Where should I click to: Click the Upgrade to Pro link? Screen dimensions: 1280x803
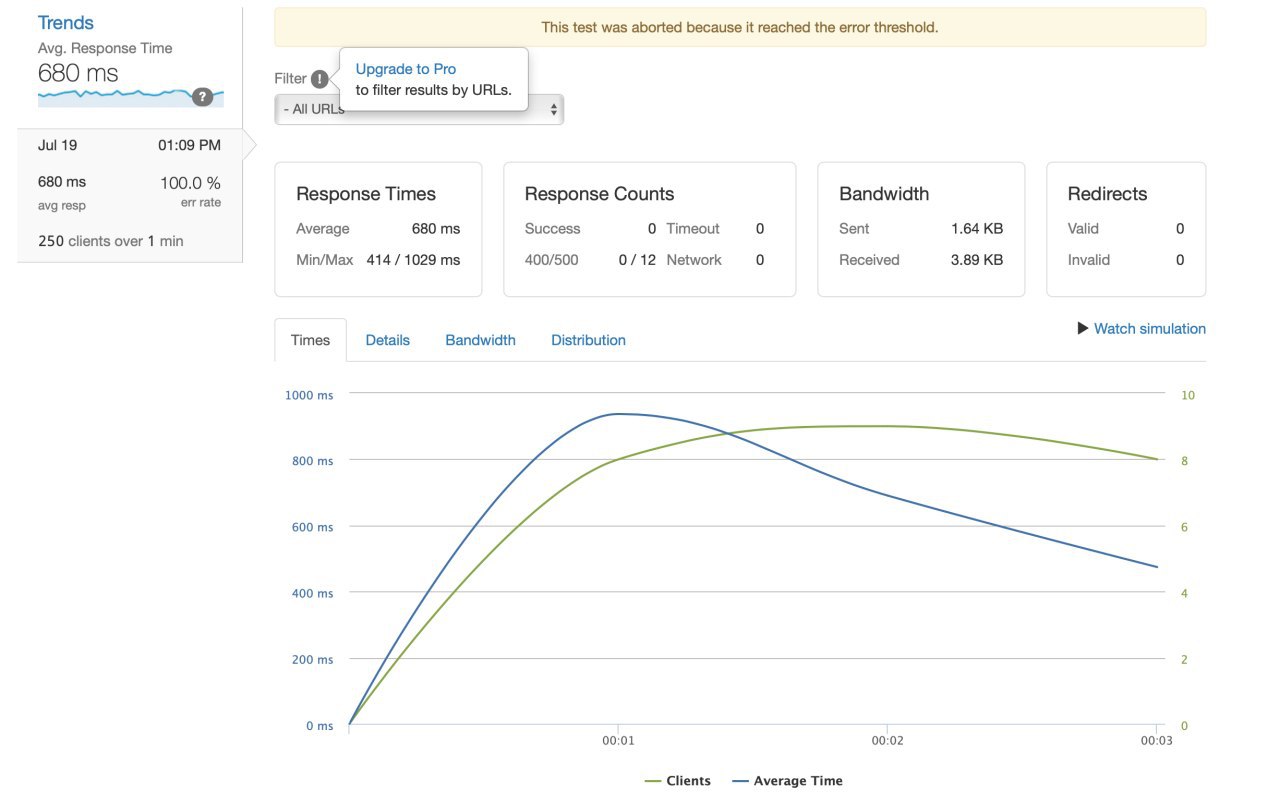coord(406,69)
